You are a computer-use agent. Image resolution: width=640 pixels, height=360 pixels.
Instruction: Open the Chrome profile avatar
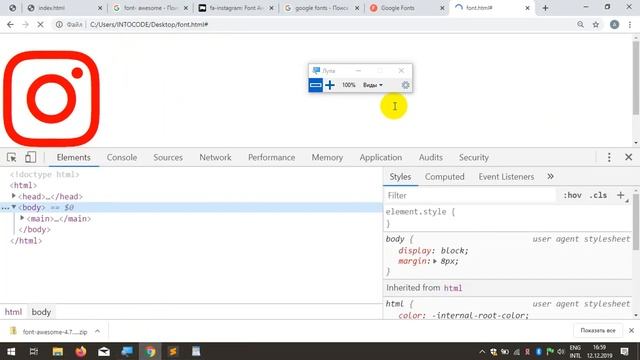point(614,24)
